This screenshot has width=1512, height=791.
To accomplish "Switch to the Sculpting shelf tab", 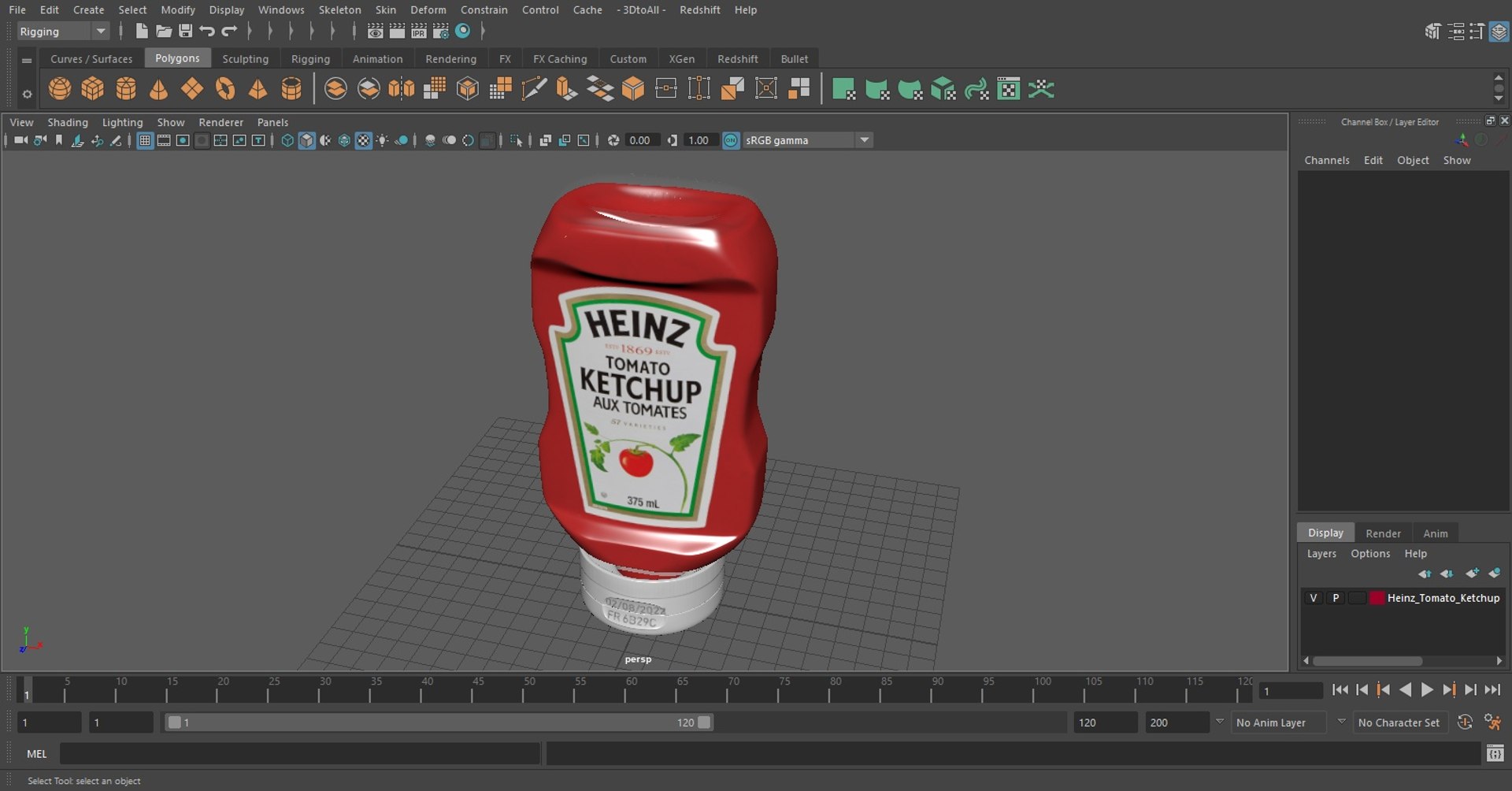I will click(245, 59).
